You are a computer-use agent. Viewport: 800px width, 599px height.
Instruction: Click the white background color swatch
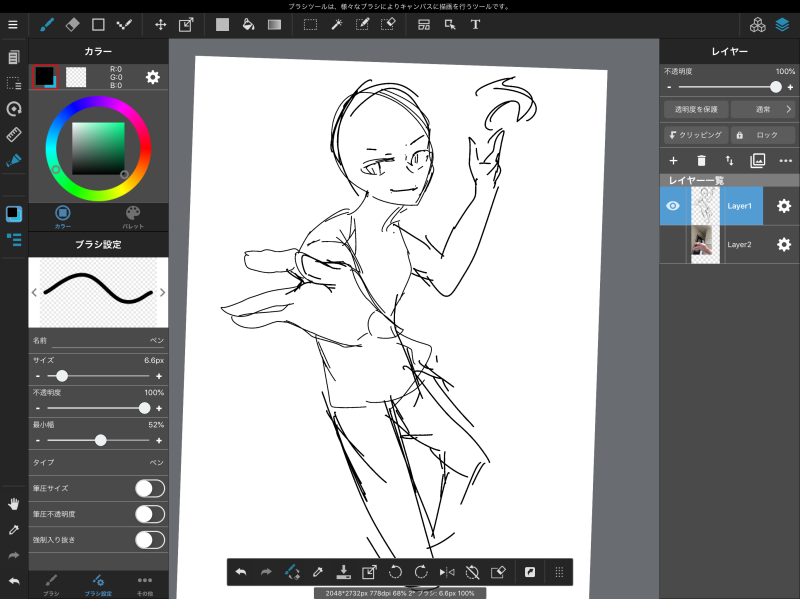click(76, 76)
